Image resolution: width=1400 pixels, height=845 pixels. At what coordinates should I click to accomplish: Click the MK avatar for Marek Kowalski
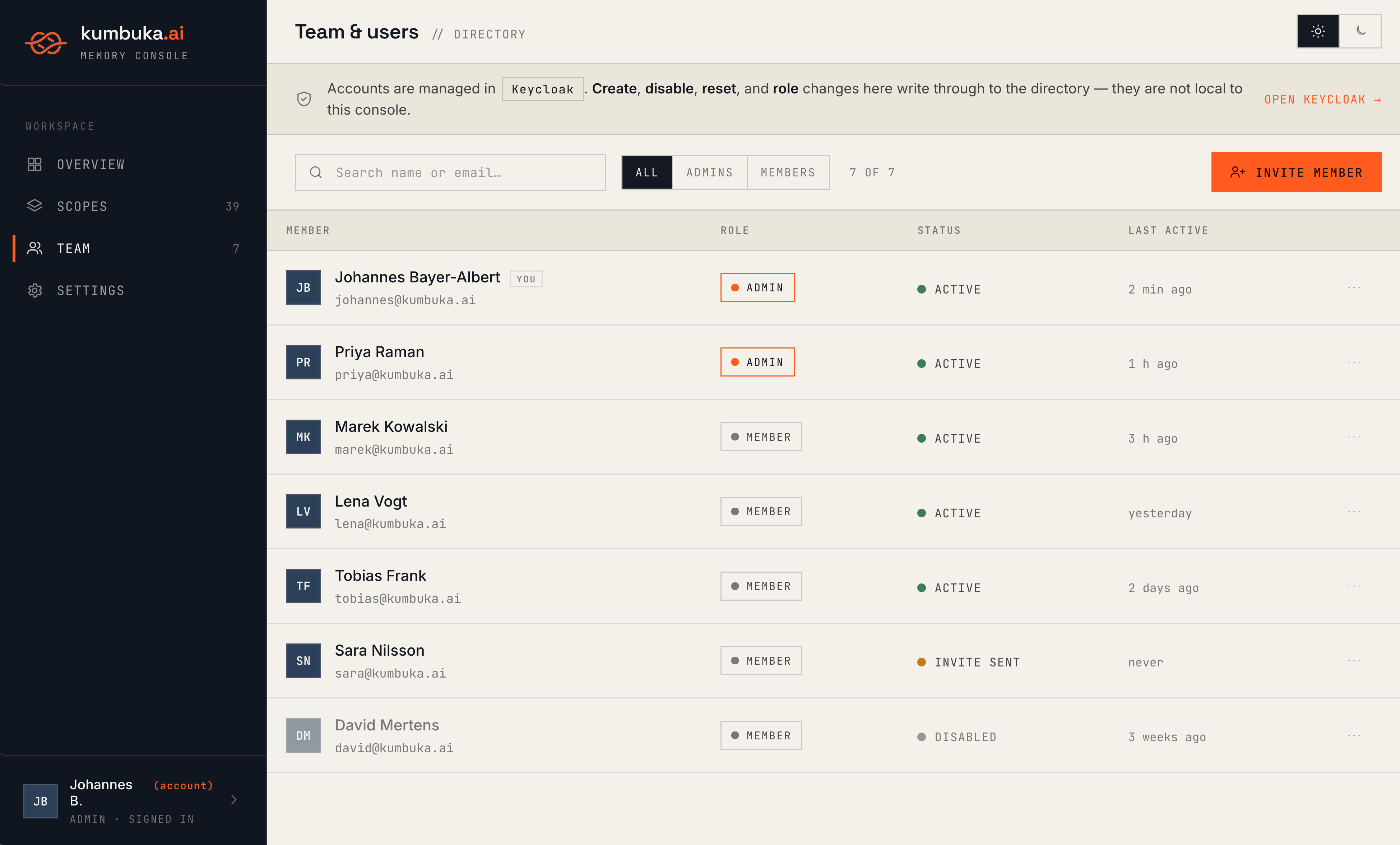coord(303,437)
